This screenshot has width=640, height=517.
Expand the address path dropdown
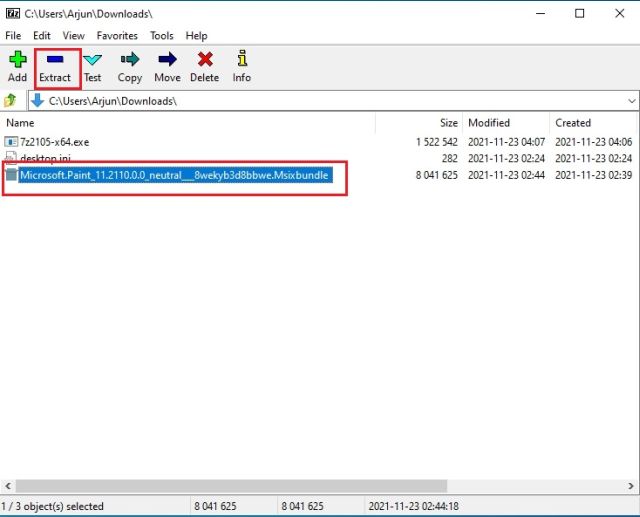(x=631, y=101)
